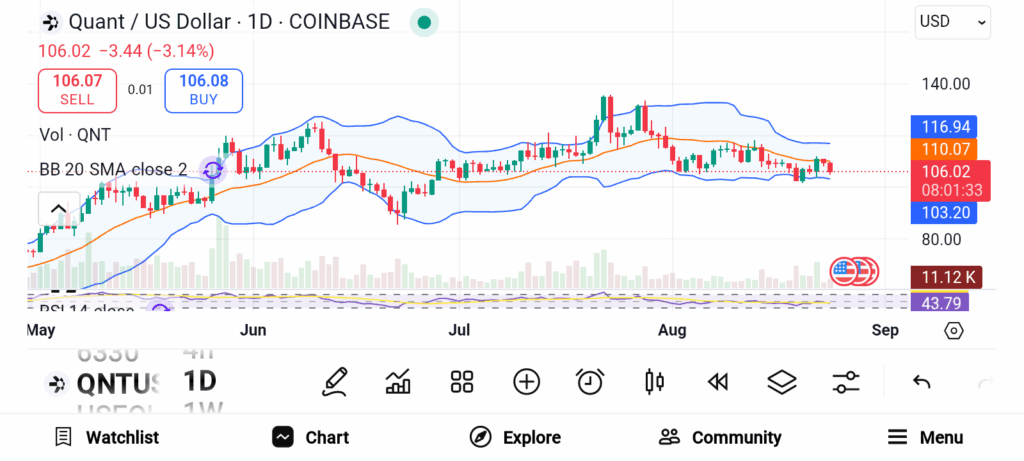Open the layout grid icon
This screenshot has width=1024, height=461.
[x=461, y=381]
